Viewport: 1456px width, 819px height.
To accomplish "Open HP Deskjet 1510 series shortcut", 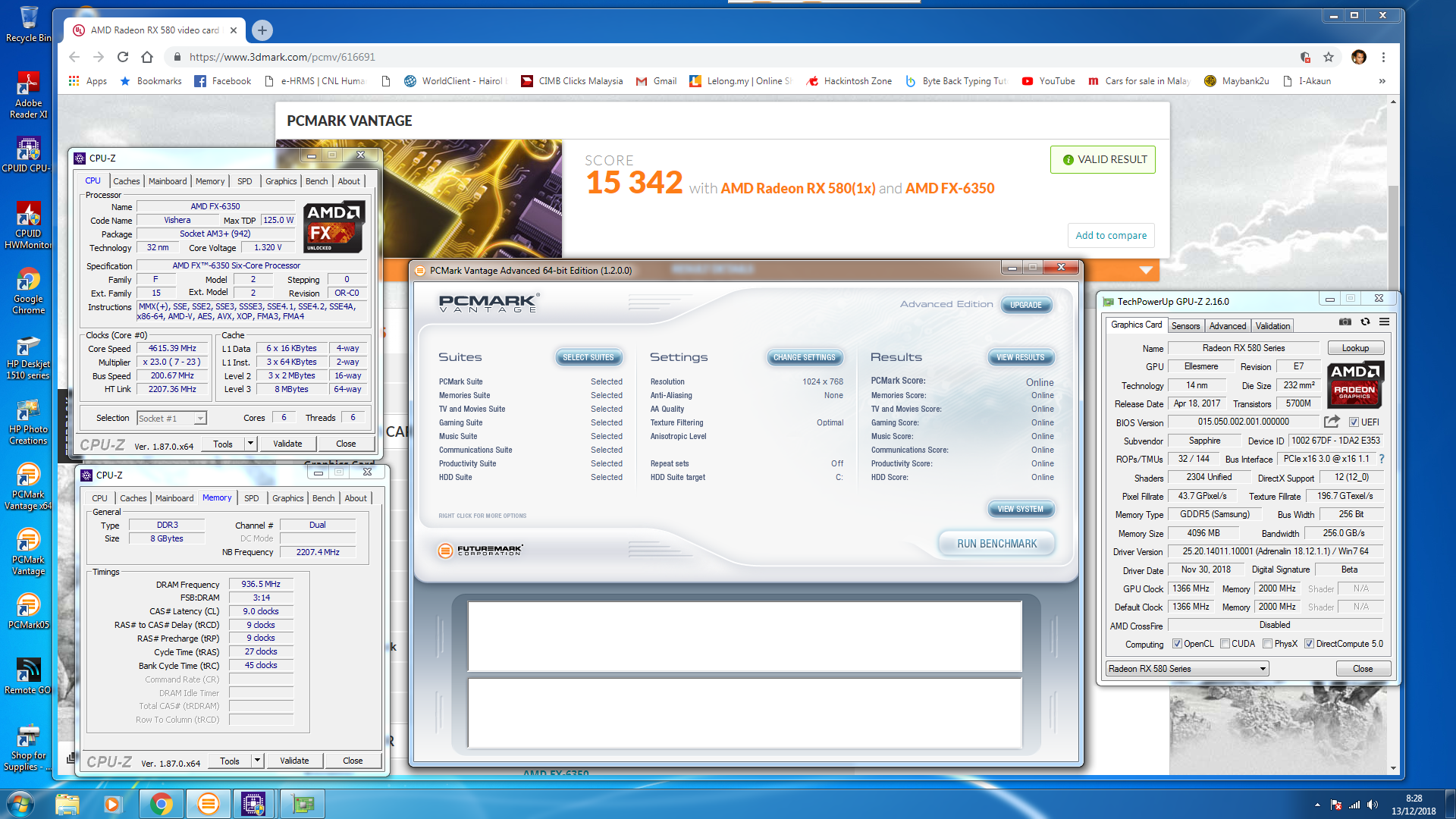I will (28, 356).
